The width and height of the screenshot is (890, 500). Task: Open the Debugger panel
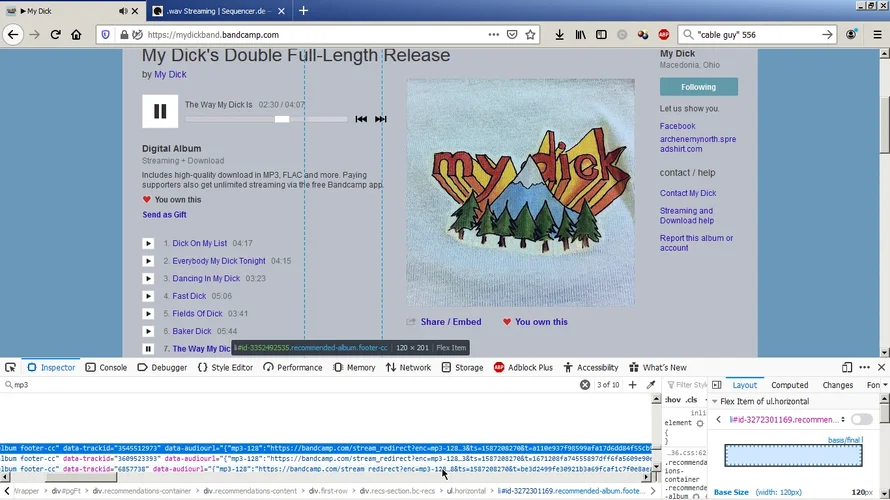click(x=162, y=368)
